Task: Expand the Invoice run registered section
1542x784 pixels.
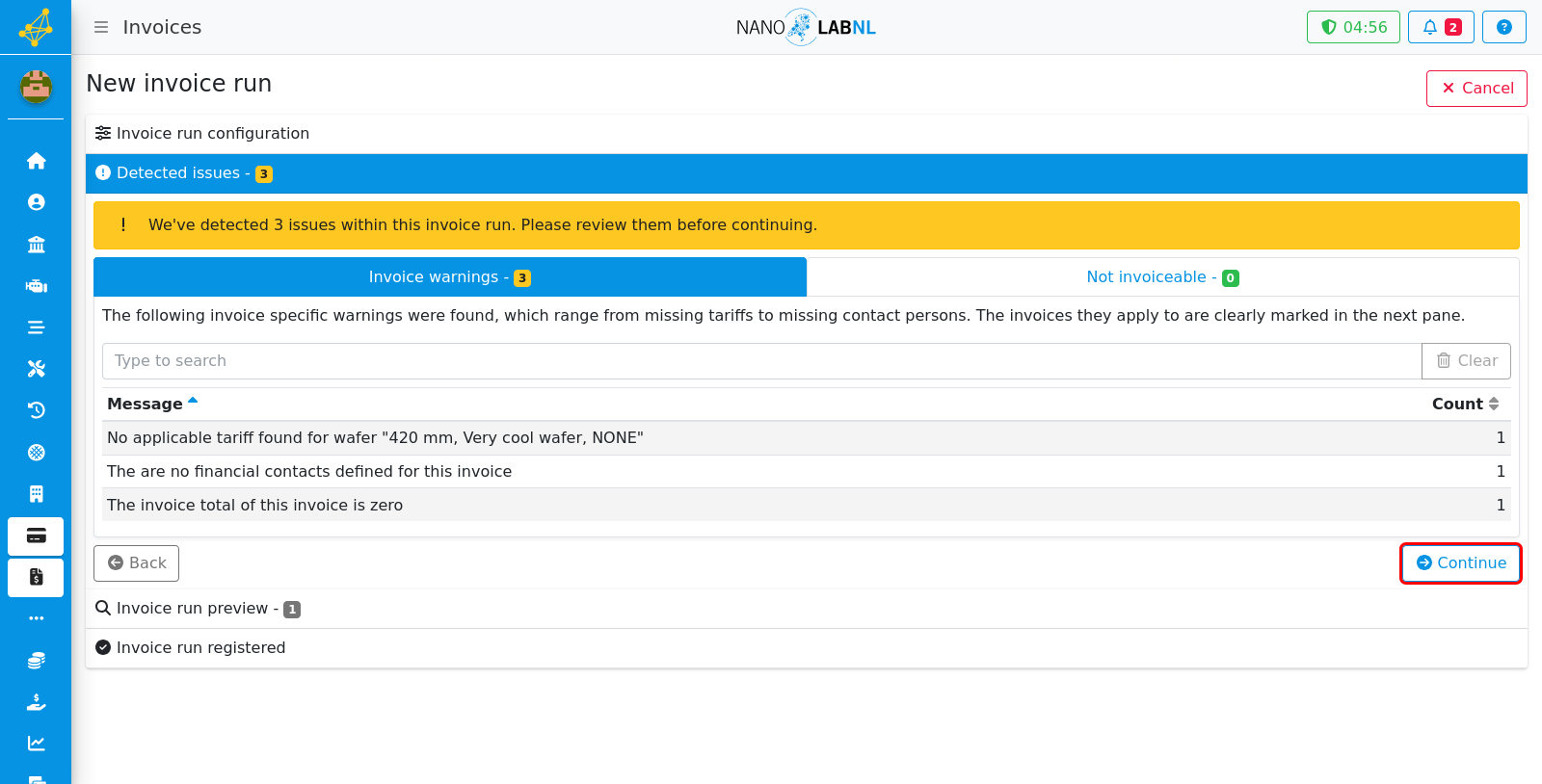Action: point(807,648)
